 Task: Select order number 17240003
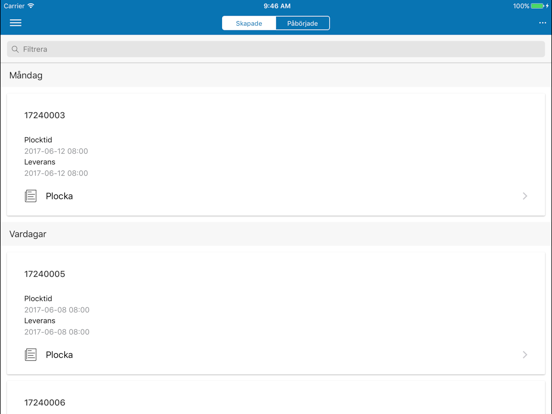(45, 115)
